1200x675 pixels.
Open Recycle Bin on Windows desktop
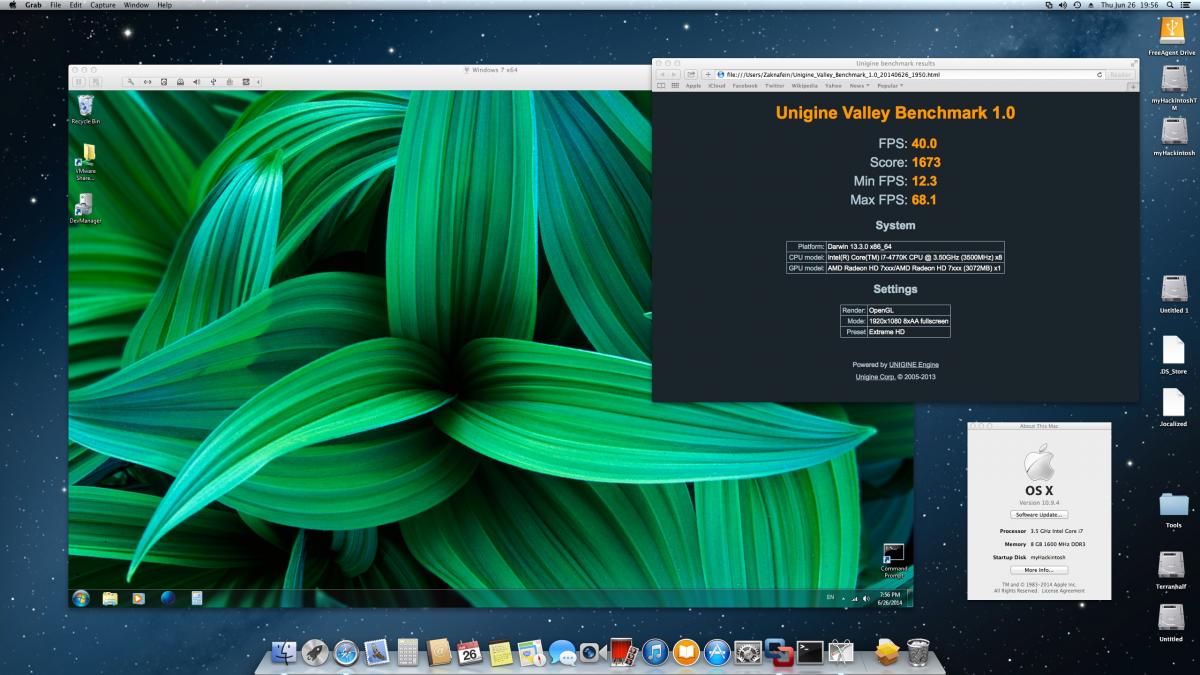[x=85, y=108]
